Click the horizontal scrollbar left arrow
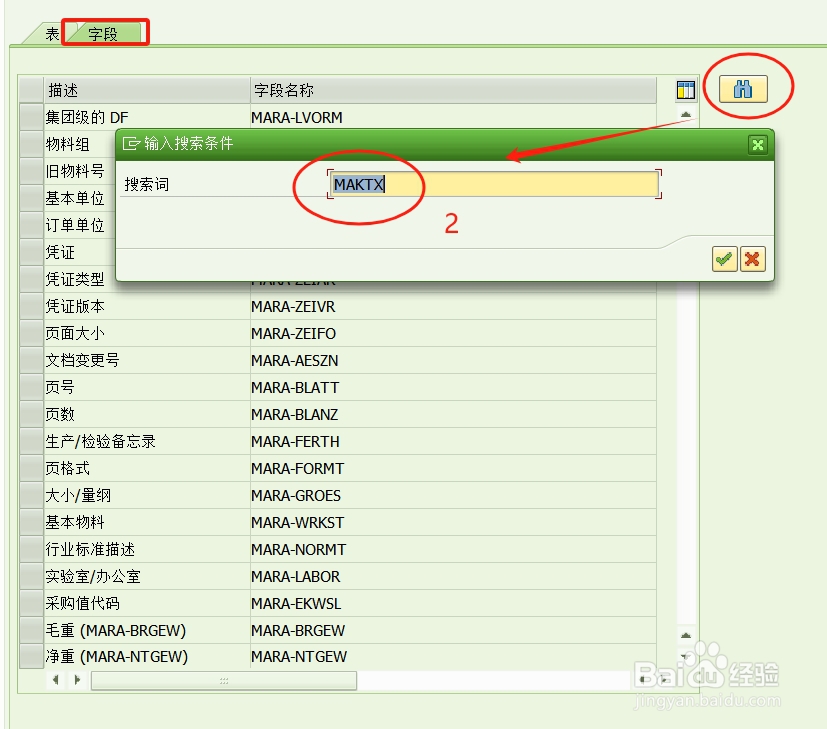The width and height of the screenshot is (827, 729). [55, 679]
